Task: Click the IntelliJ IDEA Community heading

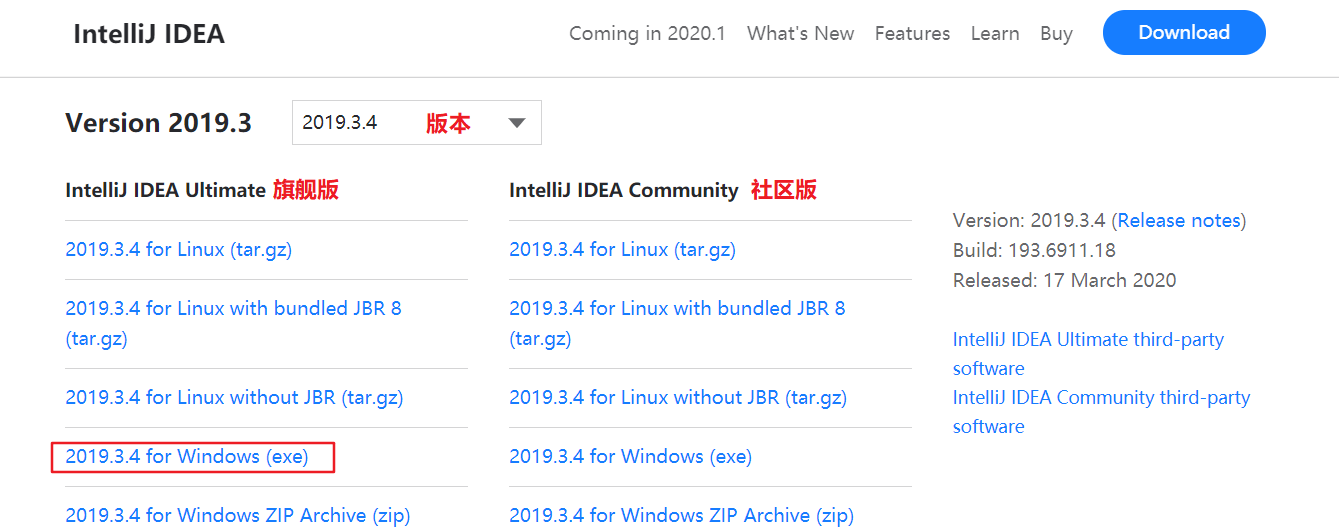Action: coord(624,190)
